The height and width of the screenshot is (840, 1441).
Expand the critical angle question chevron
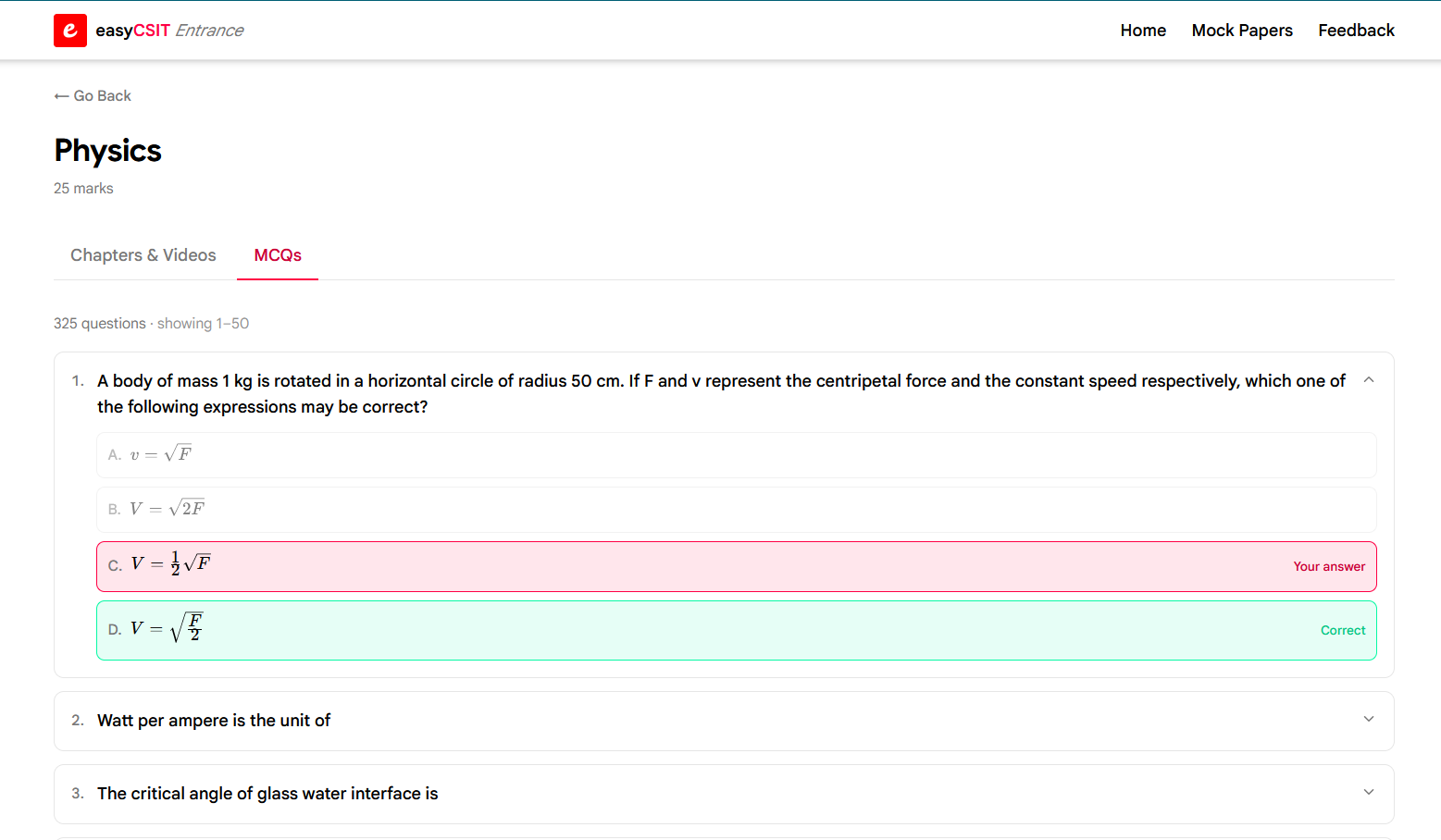coord(1369,793)
